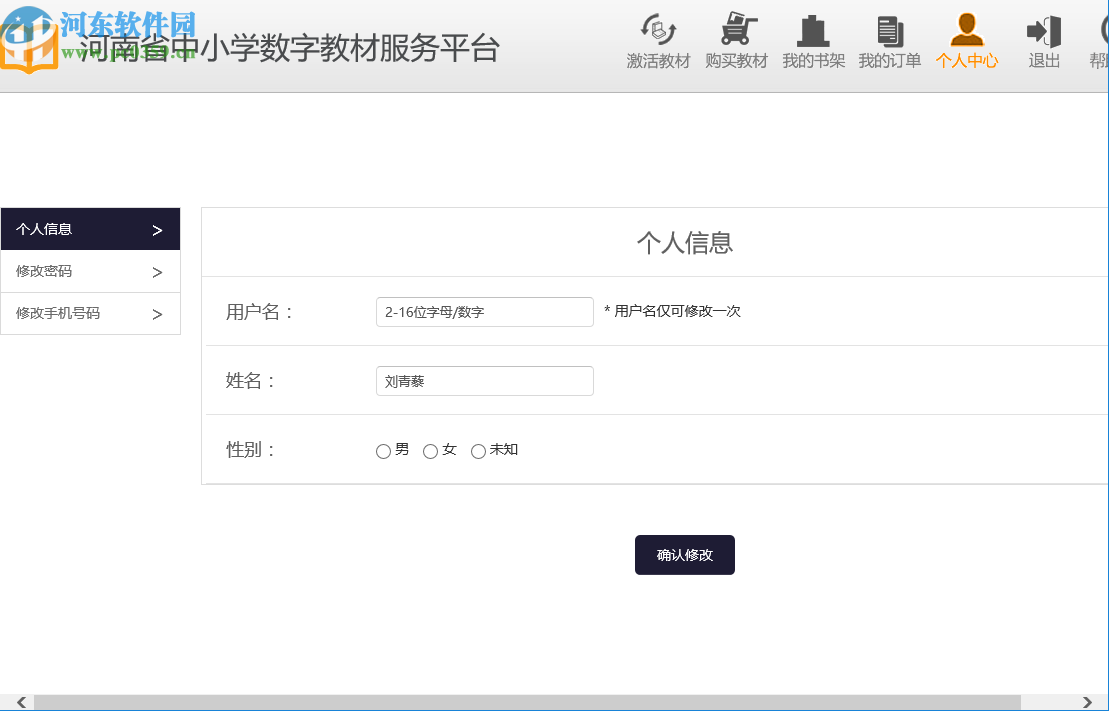Open the 修改手机号码 sidebar menu entry
This screenshot has height=711, width=1109.
(60, 313)
